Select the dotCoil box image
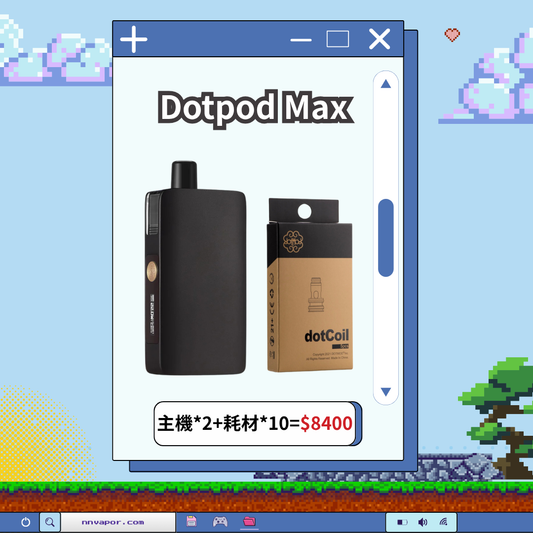 click(x=310, y=285)
